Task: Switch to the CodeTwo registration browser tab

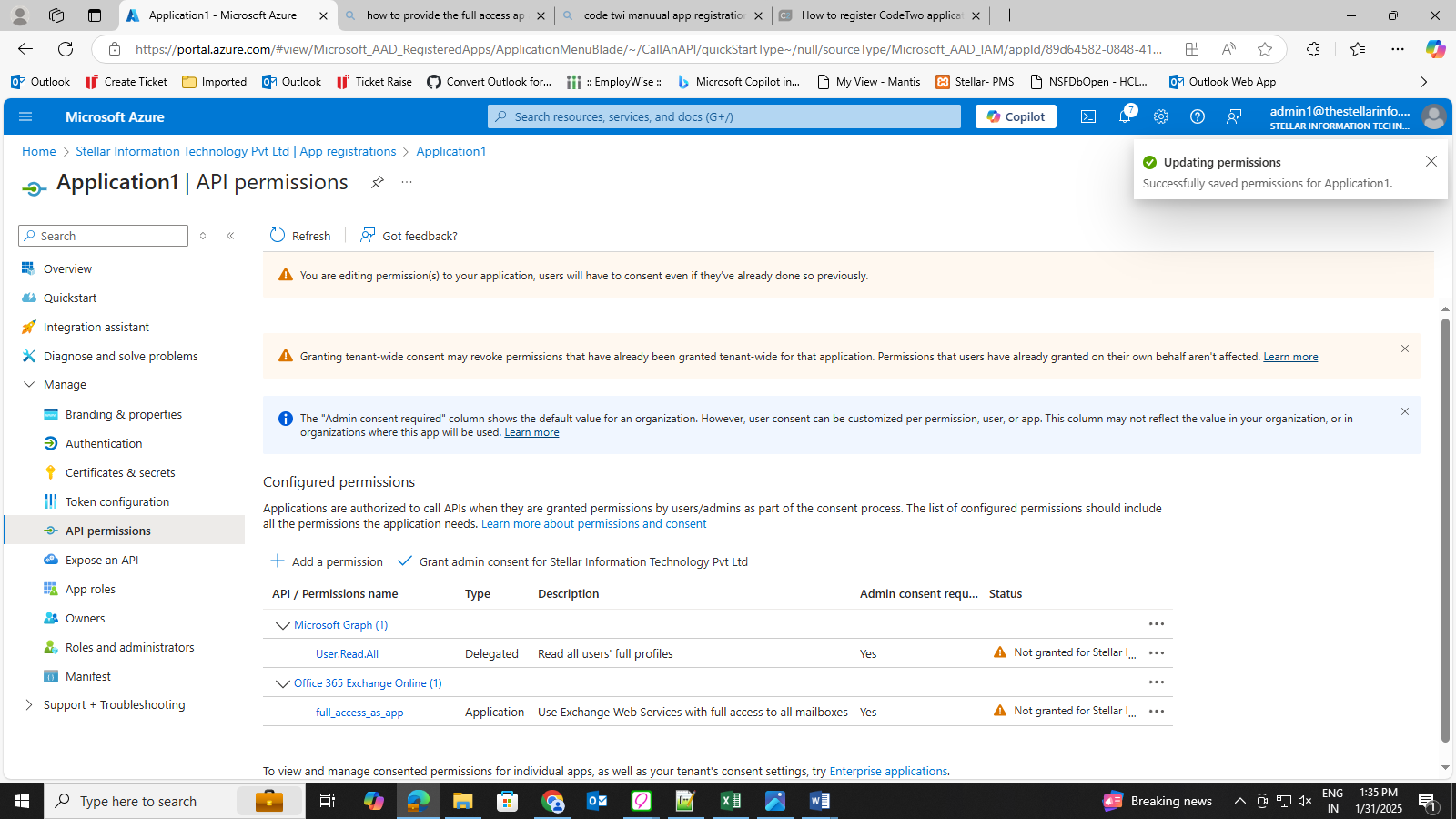Action: pos(880,15)
